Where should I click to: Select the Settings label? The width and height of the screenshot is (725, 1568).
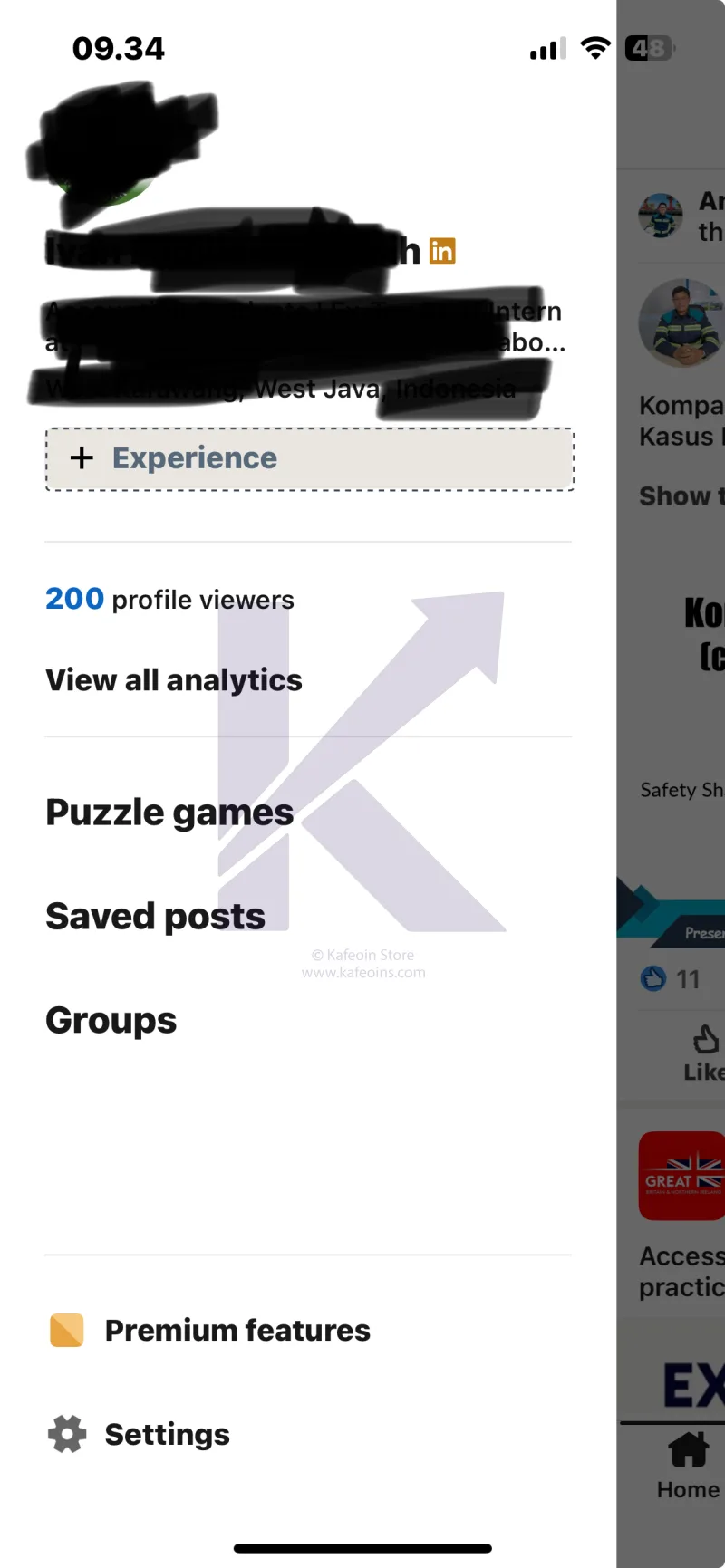(168, 1435)
